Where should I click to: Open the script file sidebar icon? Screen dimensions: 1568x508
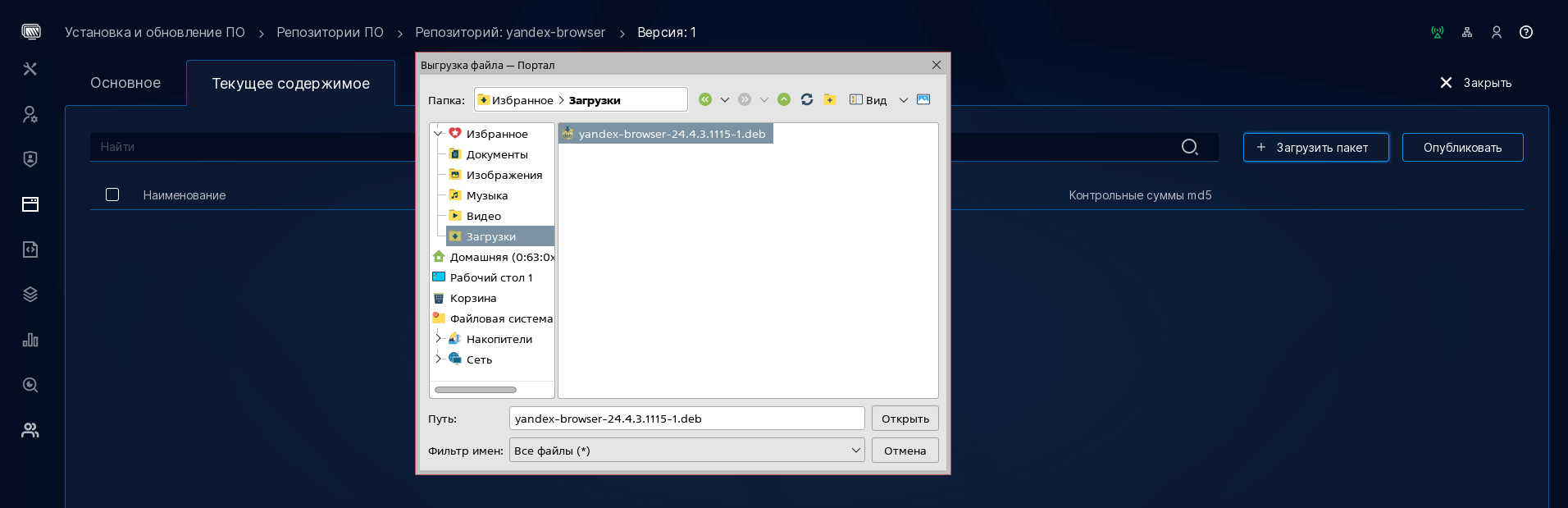tap(30, 249)
